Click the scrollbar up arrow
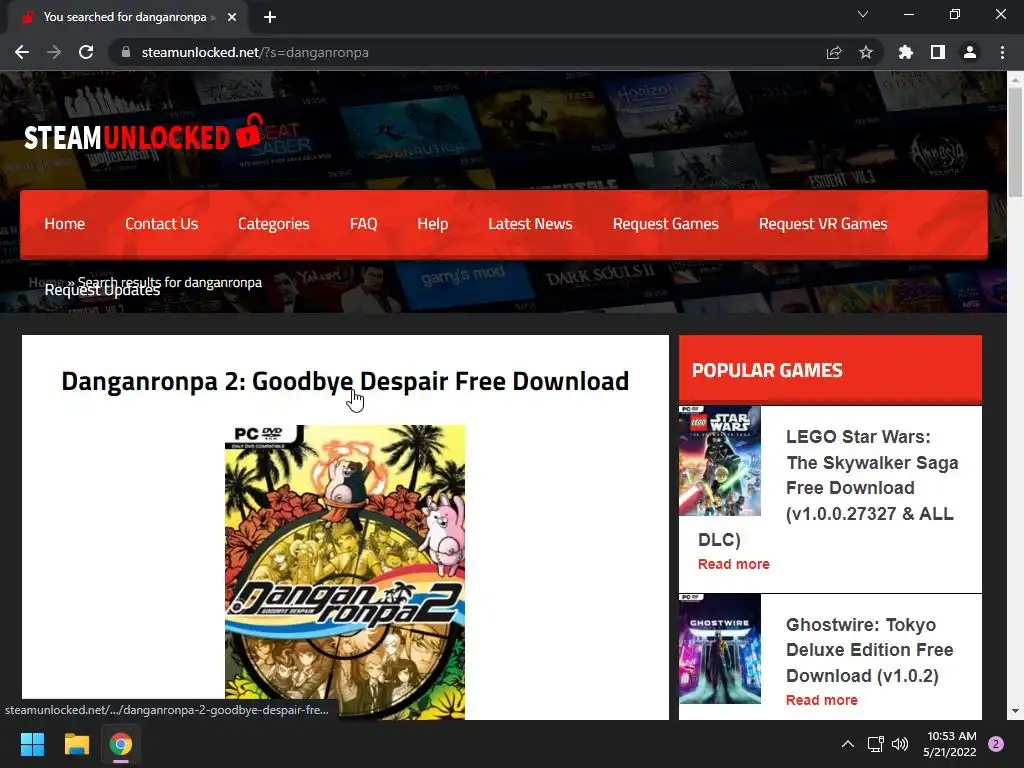The height and width of the screenshot is (768, 1024). (1015, 79)
